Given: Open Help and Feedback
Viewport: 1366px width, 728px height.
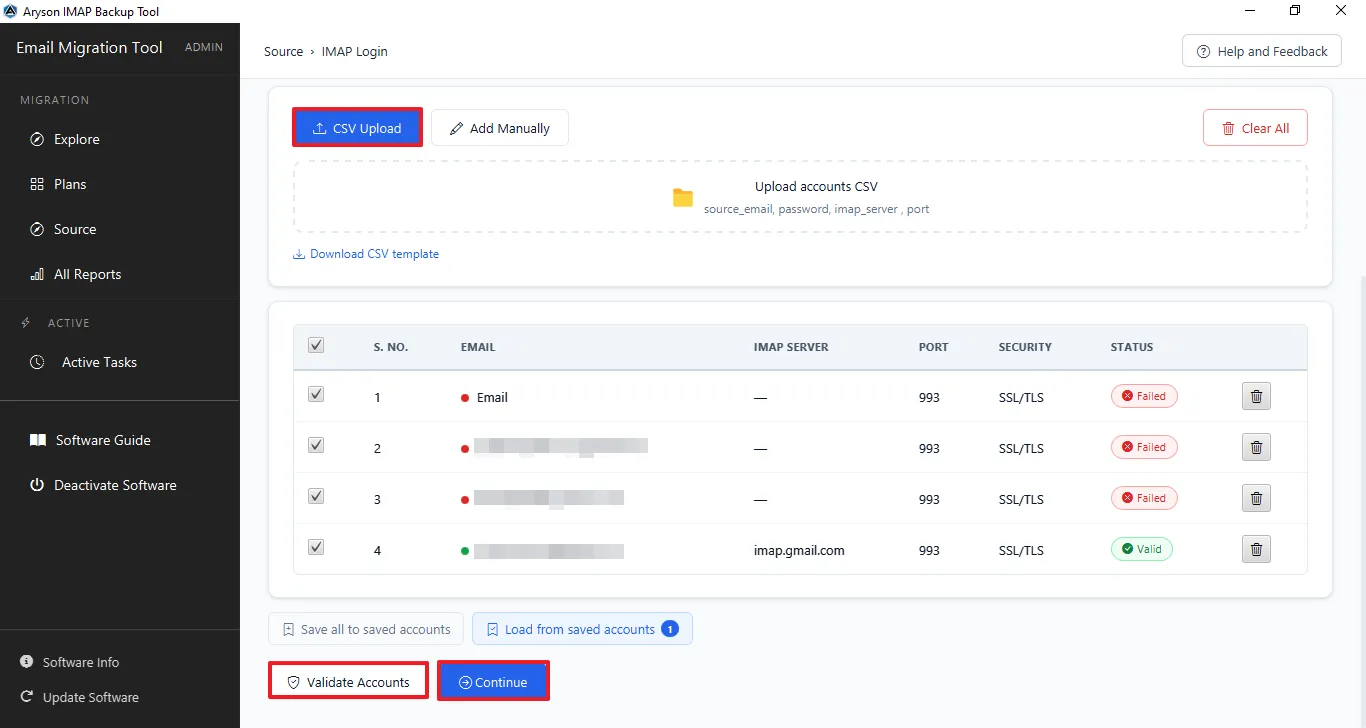Looking at the screenshot, I should pos(1261,51).
